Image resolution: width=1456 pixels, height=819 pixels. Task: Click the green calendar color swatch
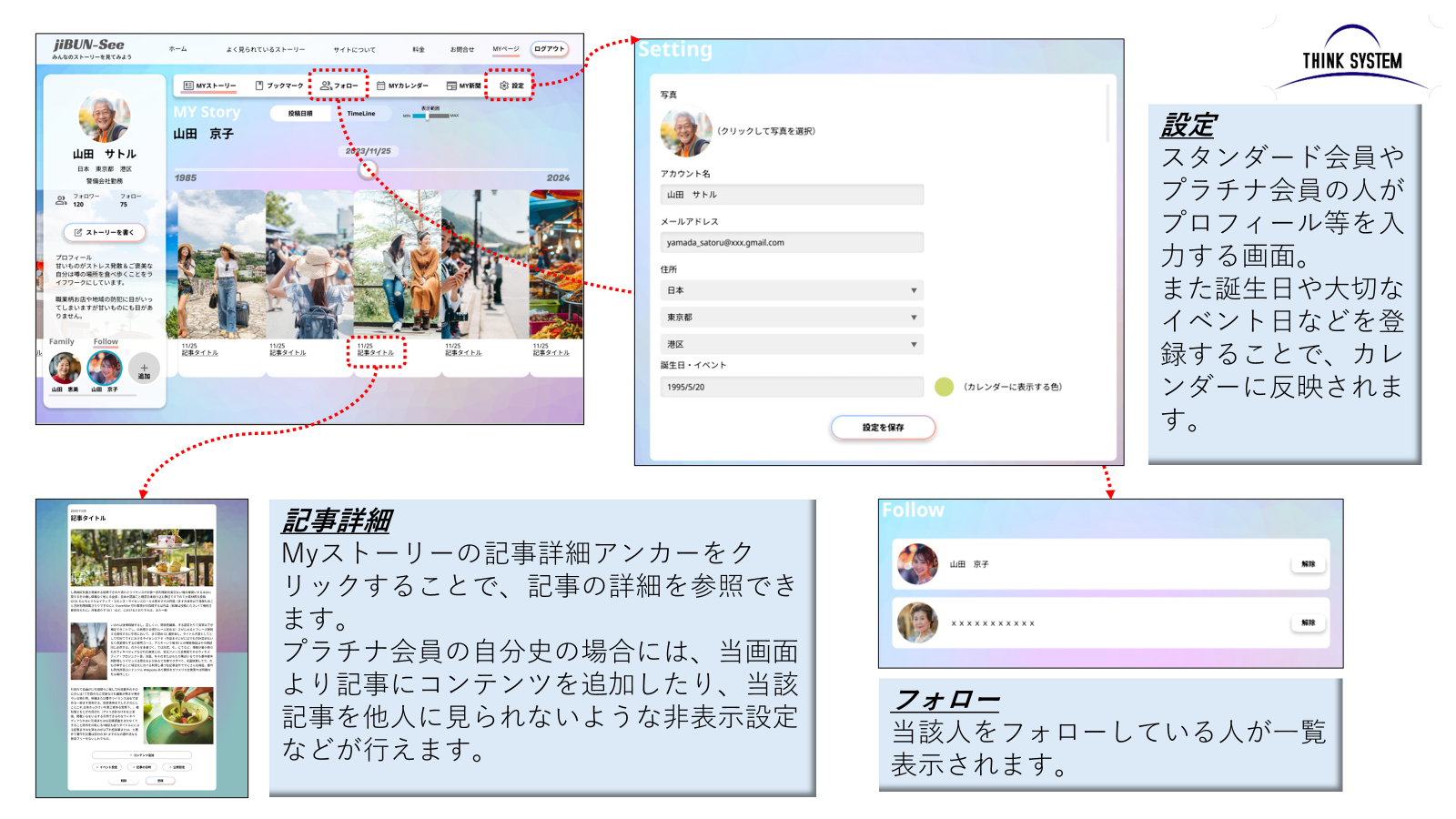(945, 387)
